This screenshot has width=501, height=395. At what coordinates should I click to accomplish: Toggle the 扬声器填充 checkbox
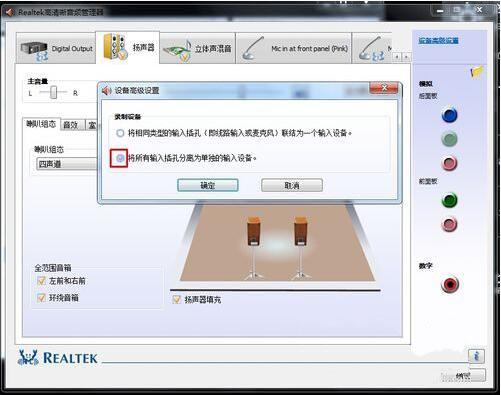[x=177, y=299]
